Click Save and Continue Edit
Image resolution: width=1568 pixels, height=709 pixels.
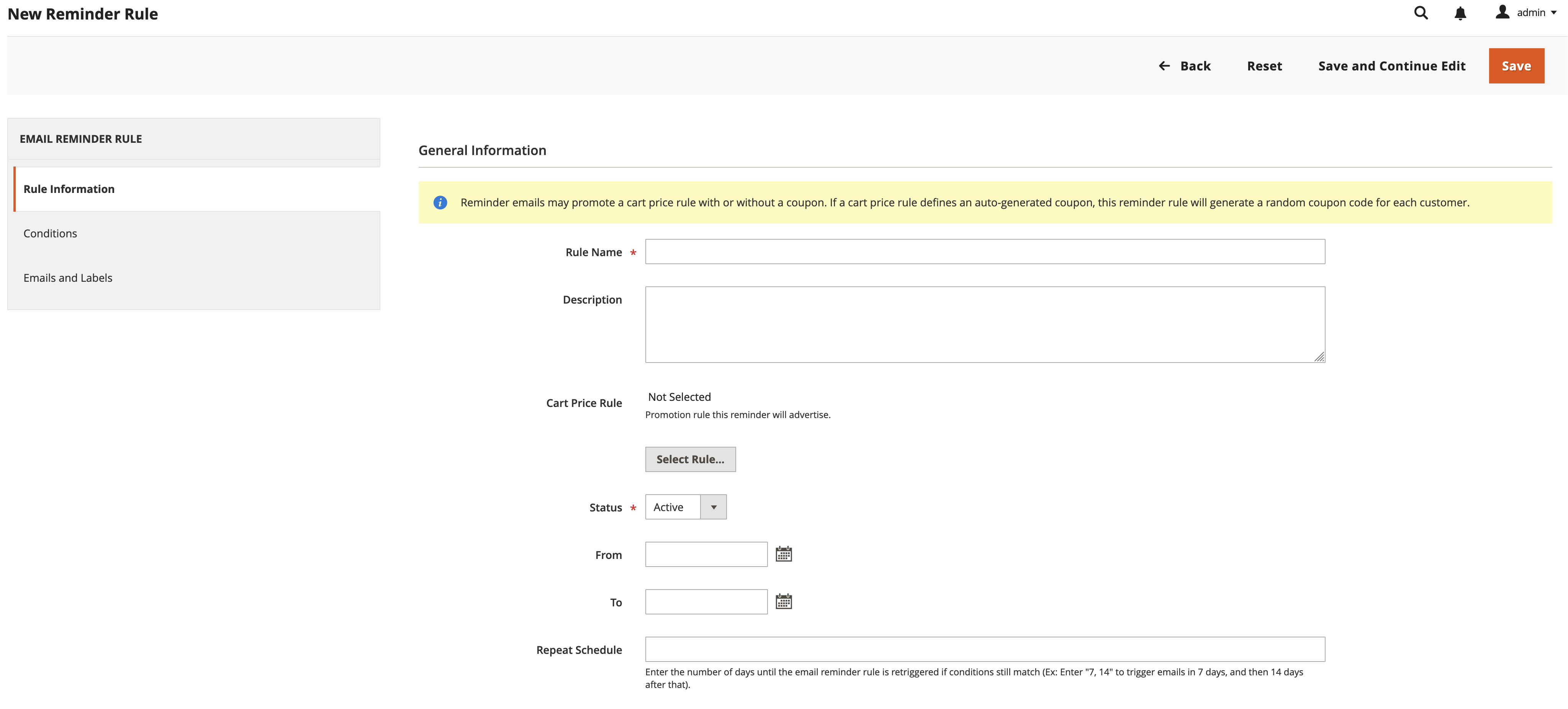tap(1391, 66)
